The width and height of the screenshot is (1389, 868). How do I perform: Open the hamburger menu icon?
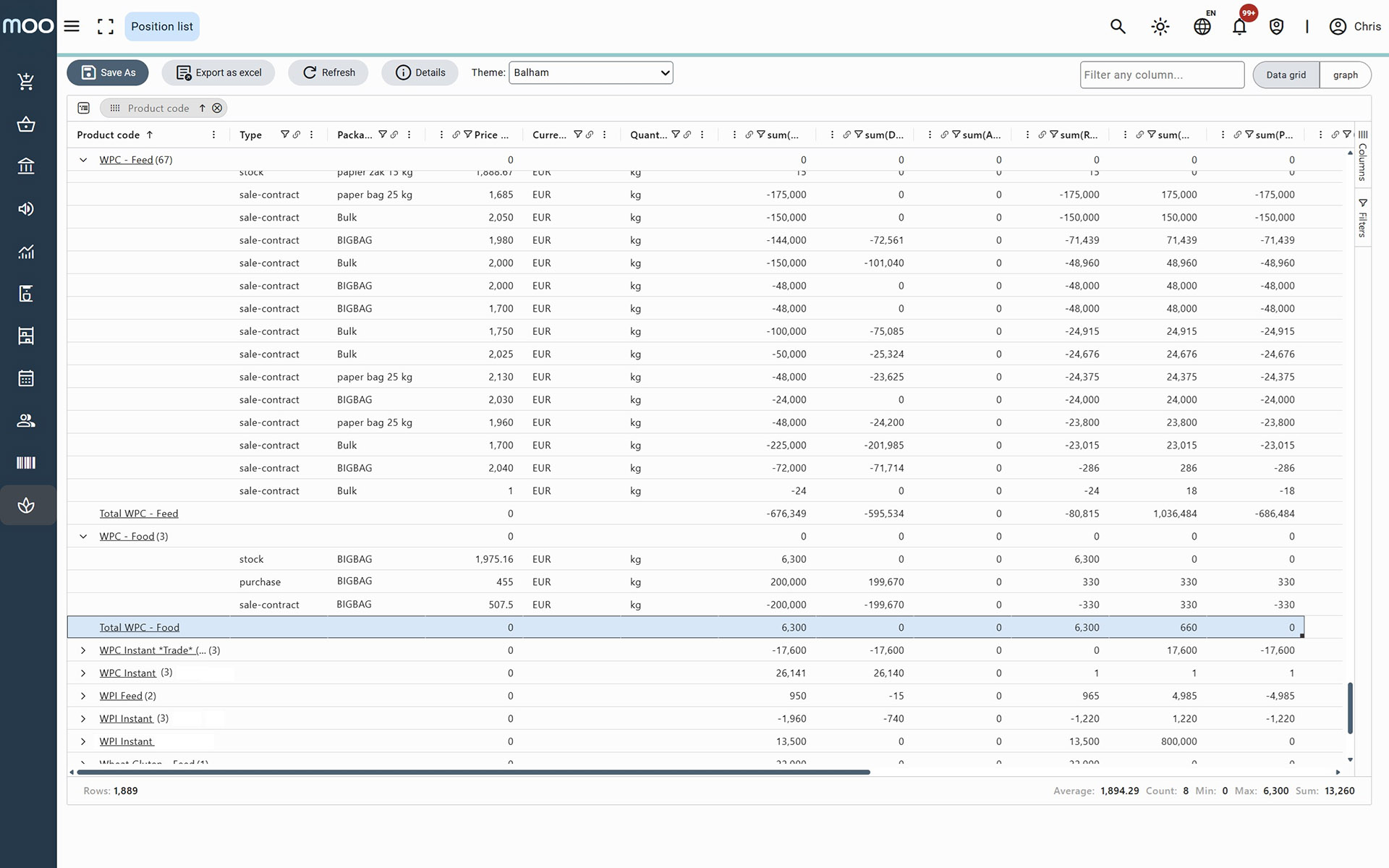pyautogui.click(x=72, y=27)
